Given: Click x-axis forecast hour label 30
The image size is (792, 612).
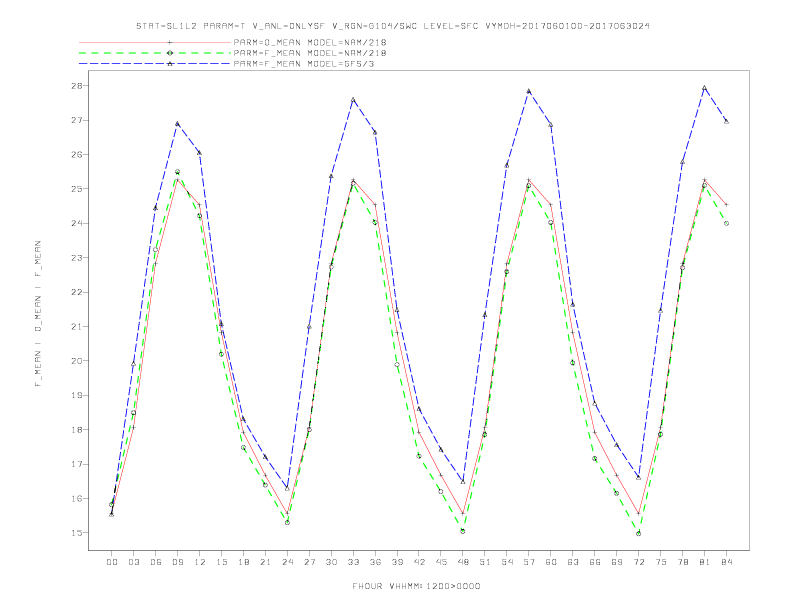Looking at the screenshot, I should pyautogui.click(x=331, y=562).
